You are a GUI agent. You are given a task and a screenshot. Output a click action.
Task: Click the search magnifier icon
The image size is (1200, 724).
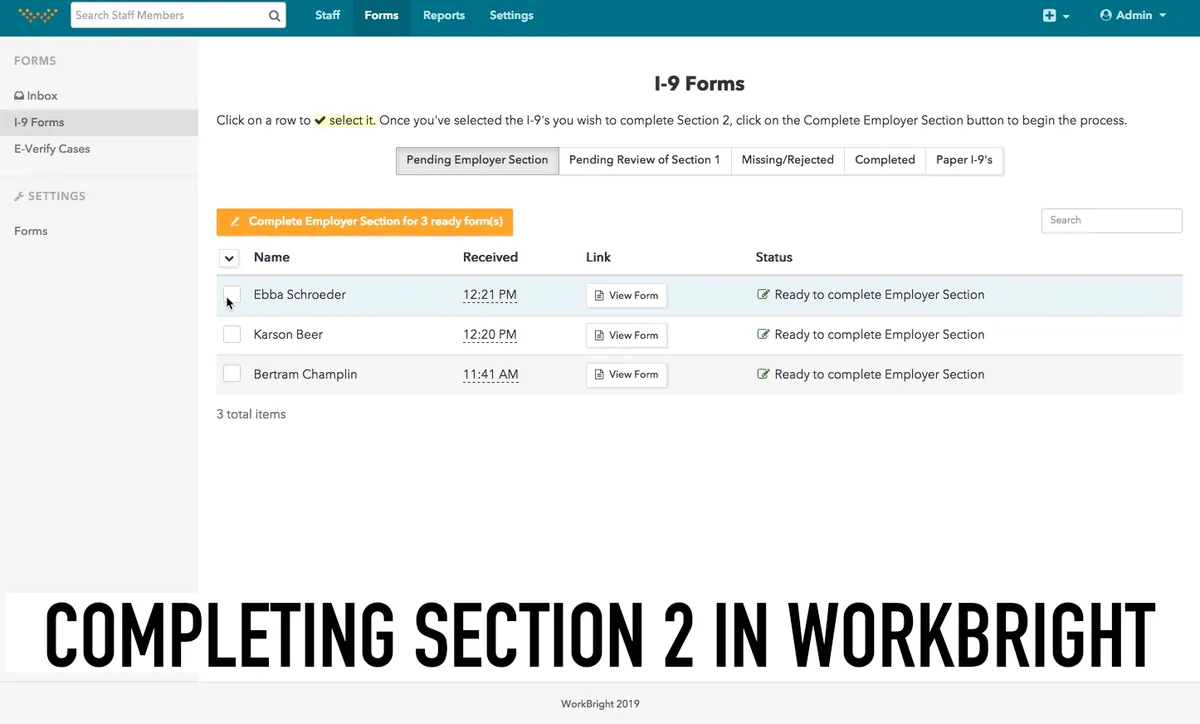[x=274, y=16]
